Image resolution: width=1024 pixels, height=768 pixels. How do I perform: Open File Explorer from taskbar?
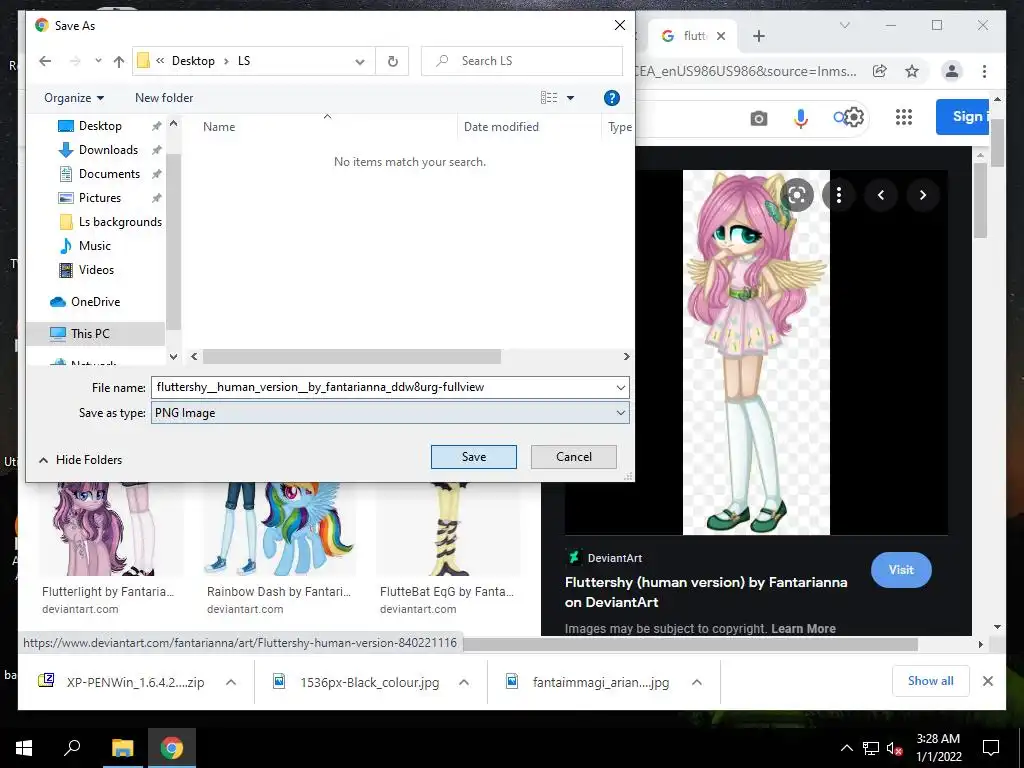coord(122,748)
